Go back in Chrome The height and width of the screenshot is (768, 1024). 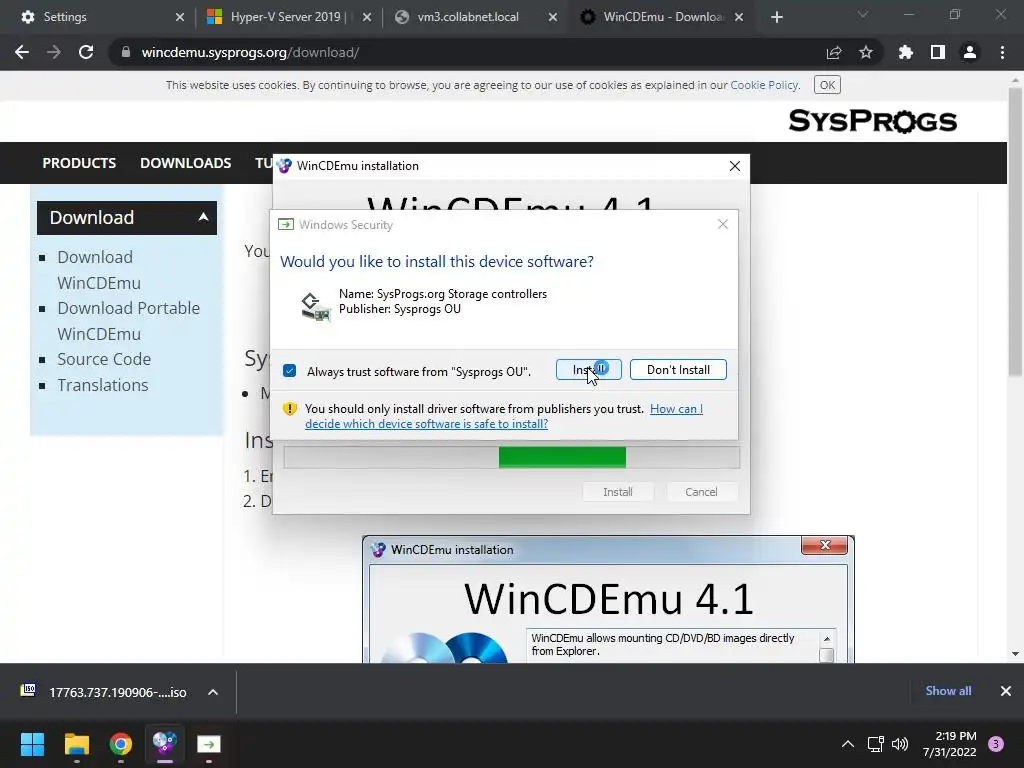point(22,52)
